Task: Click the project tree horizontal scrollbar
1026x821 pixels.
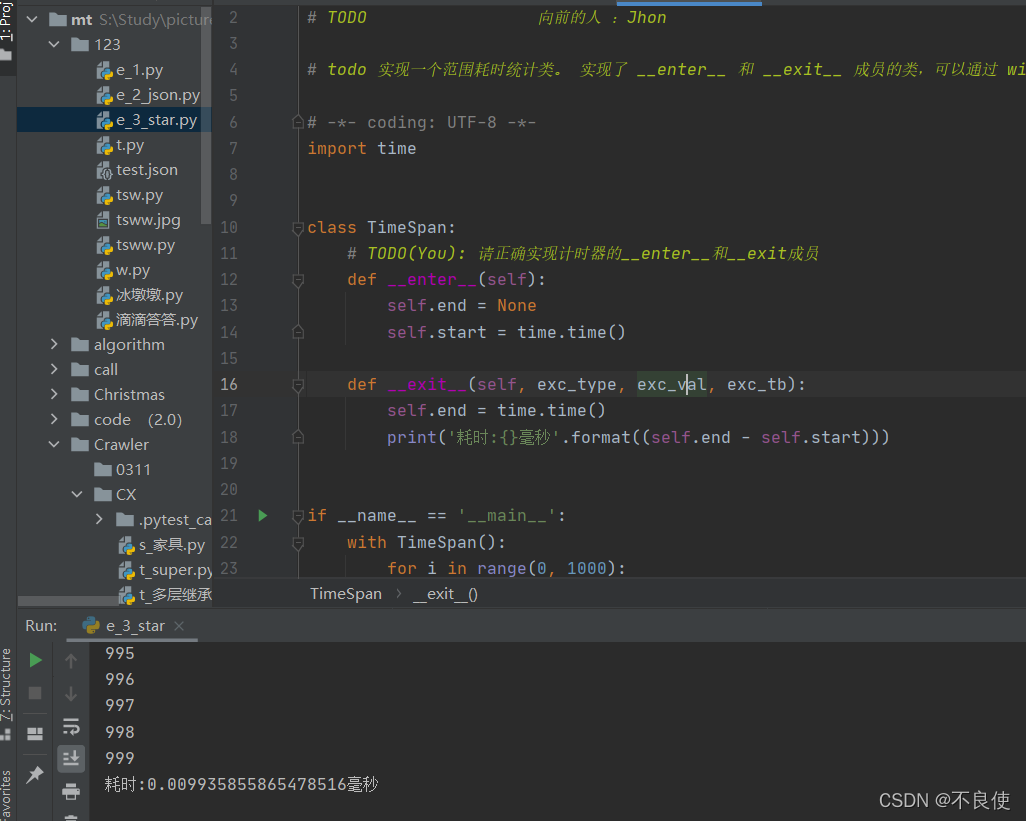Action: pyautogui.click(x=67, y=601)
